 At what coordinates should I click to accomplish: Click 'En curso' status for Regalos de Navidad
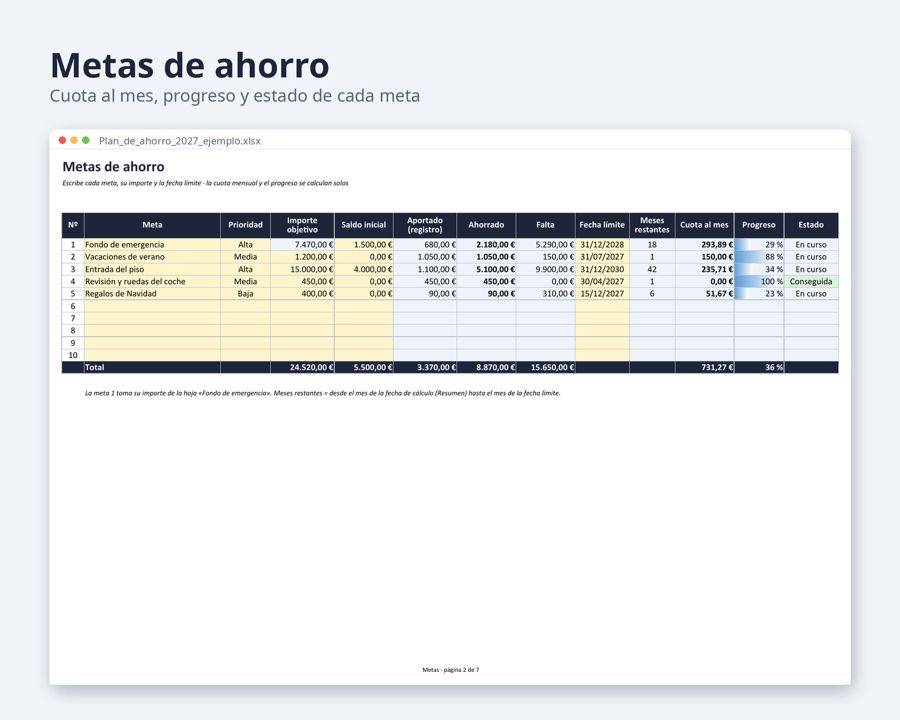point(811,293)
